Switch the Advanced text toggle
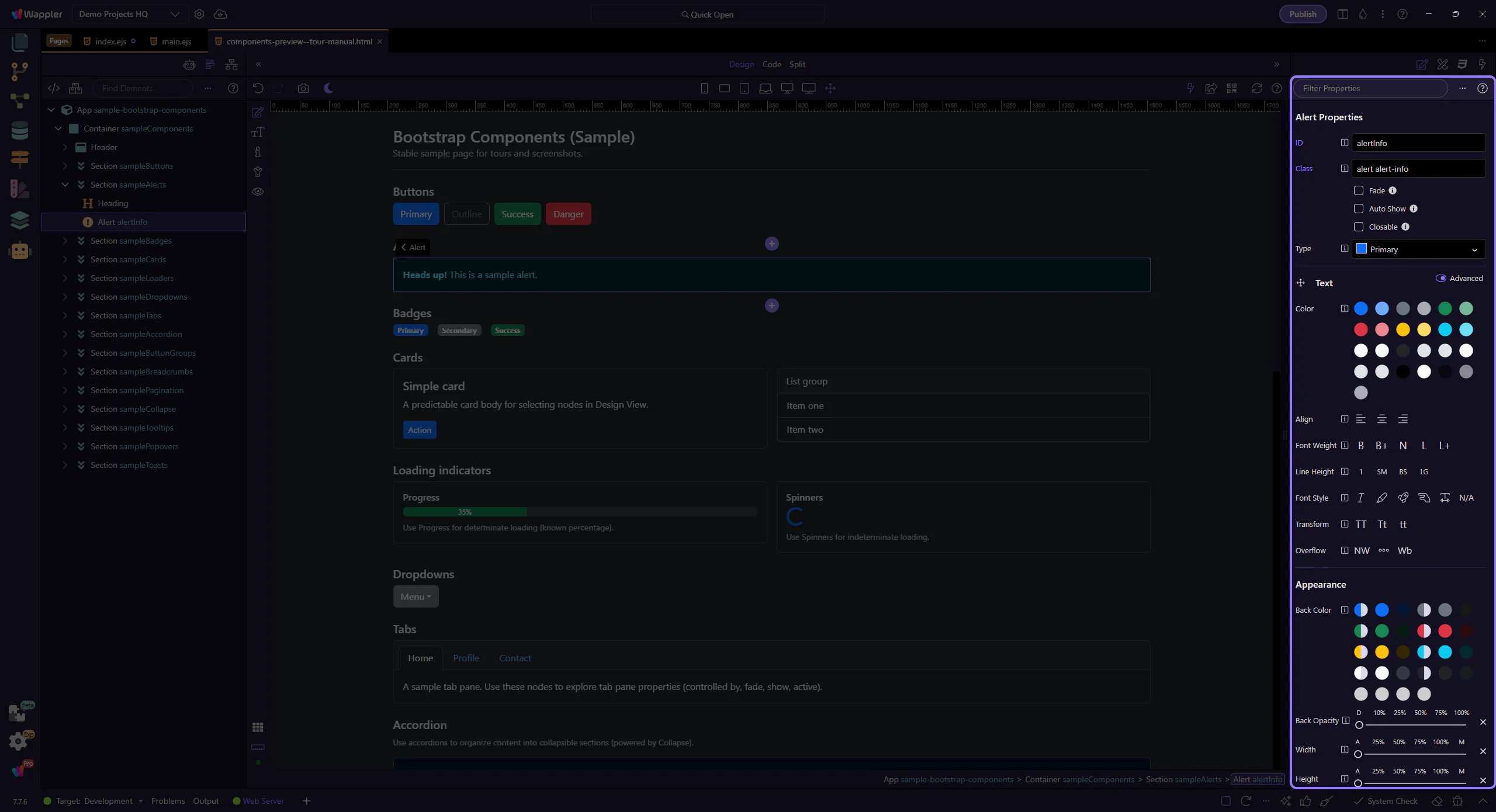This screenshot has height=812, width=1496. point(1441,278)
